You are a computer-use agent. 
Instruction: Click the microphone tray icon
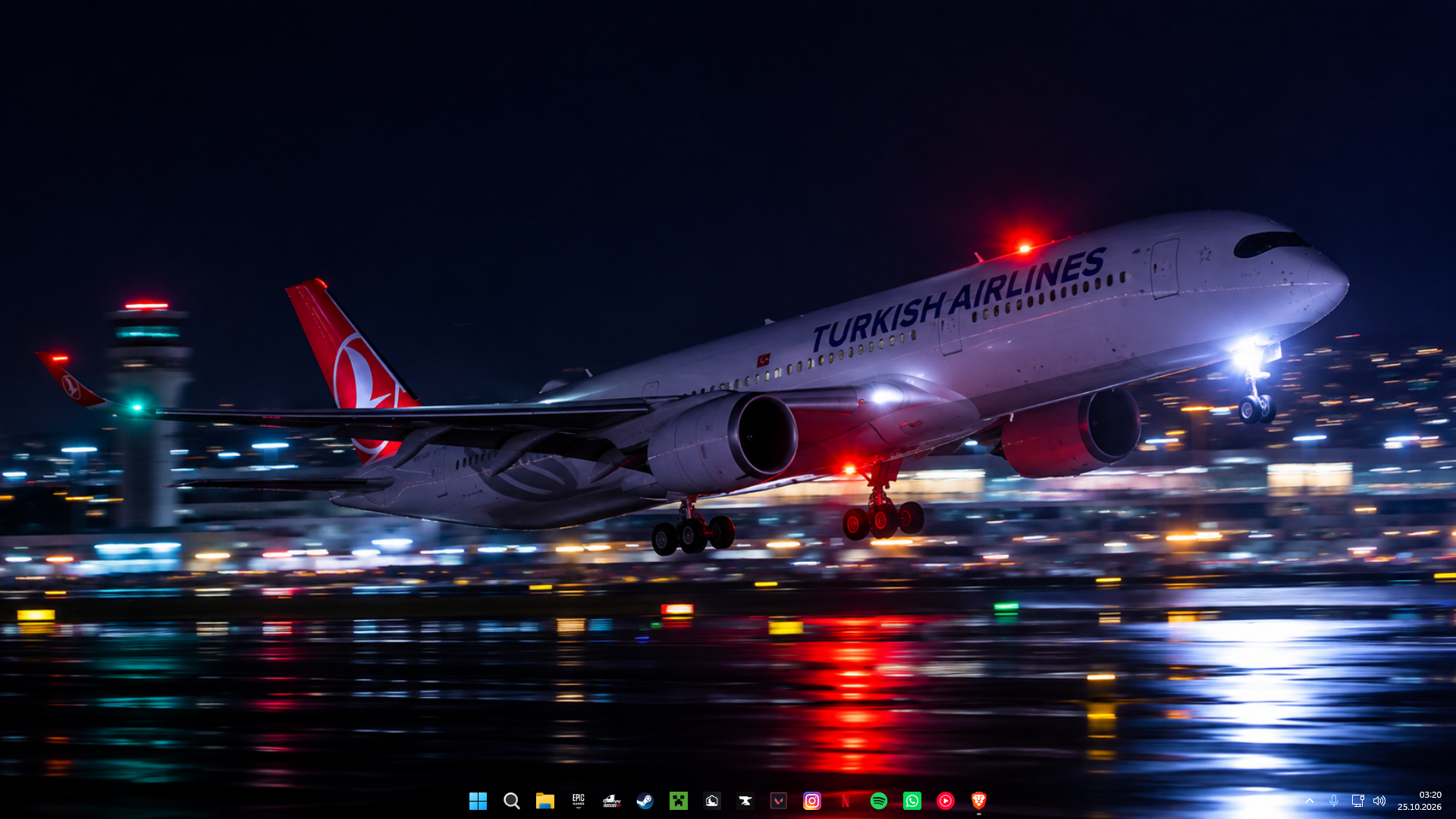click(x=1334, y=801)
